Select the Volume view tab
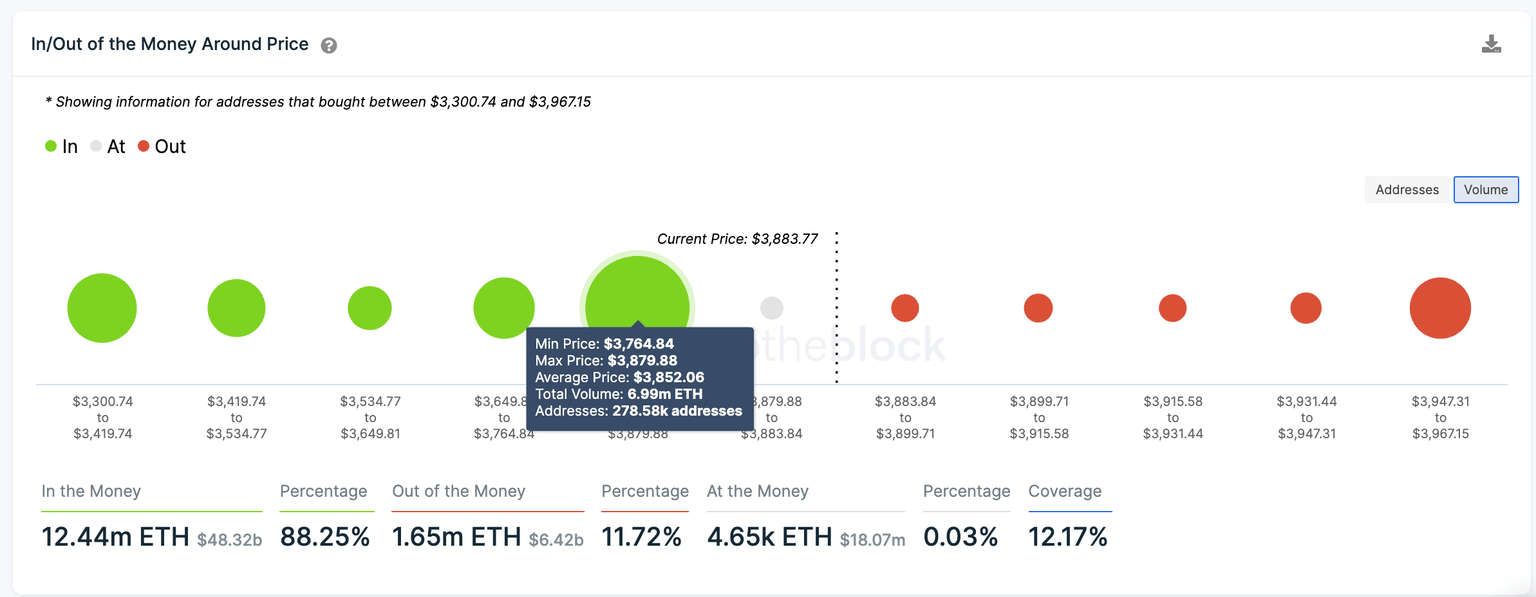The image size is (1536, 597). tap(1486, 190)
